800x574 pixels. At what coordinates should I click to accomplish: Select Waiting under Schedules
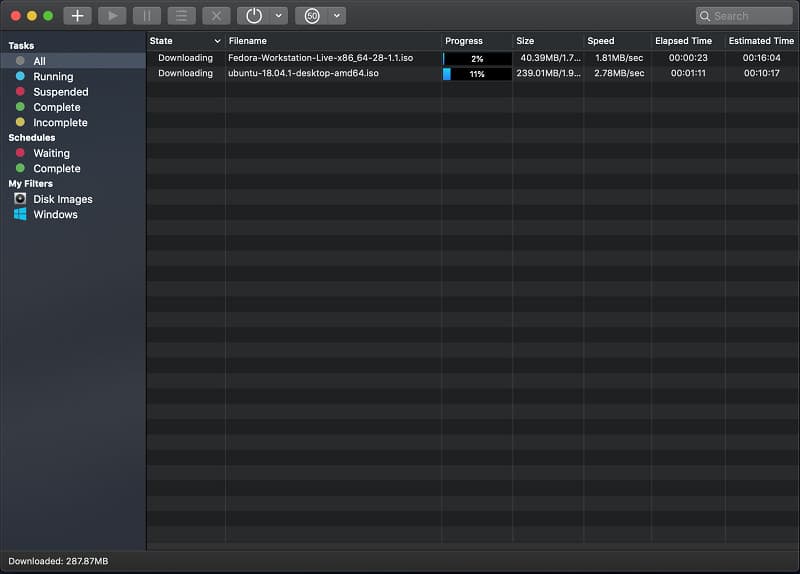[x=51, y=153]
